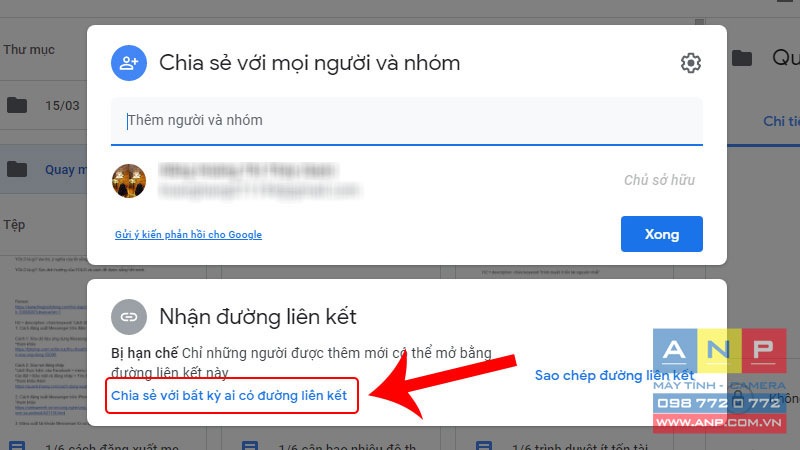
Task: Click the Xong button
Action: tap(662, 234)
